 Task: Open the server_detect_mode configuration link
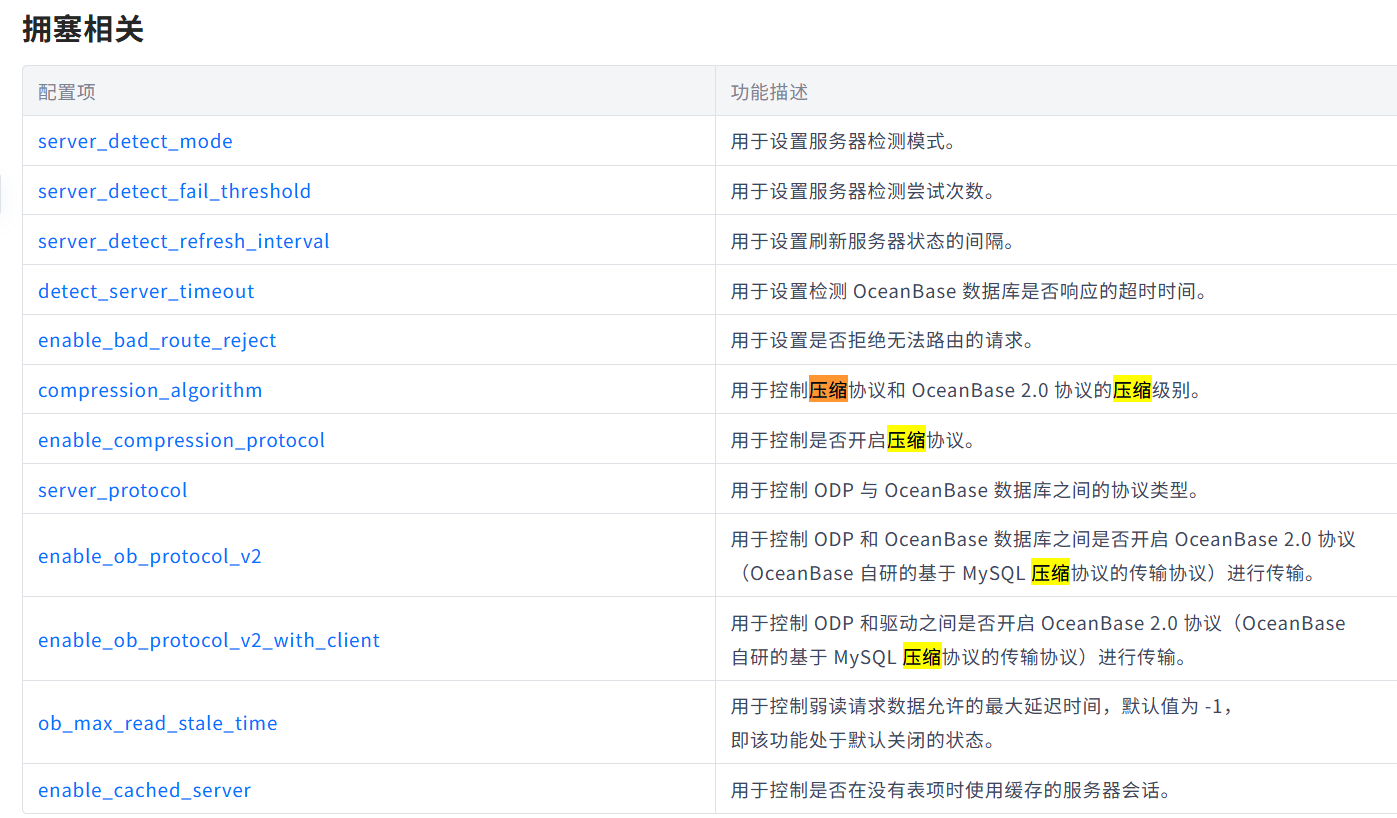[135, 141]
